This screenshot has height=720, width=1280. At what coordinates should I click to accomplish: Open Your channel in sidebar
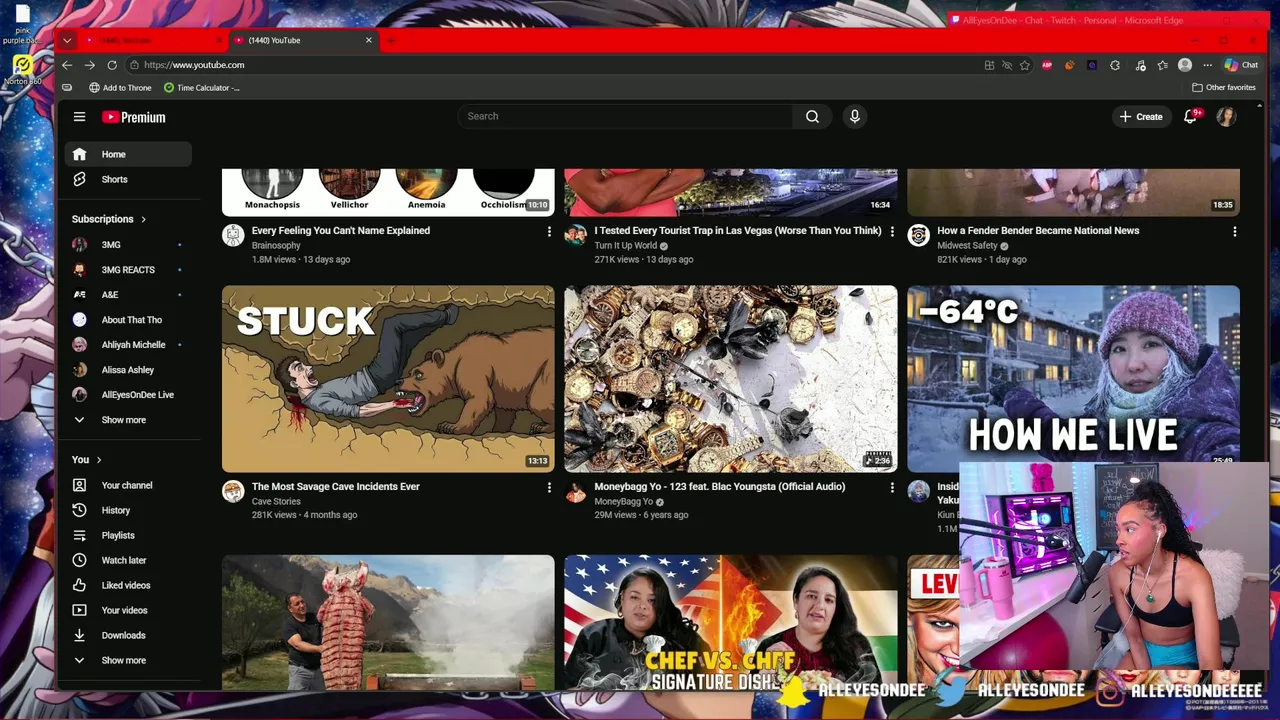pos(128,485)
